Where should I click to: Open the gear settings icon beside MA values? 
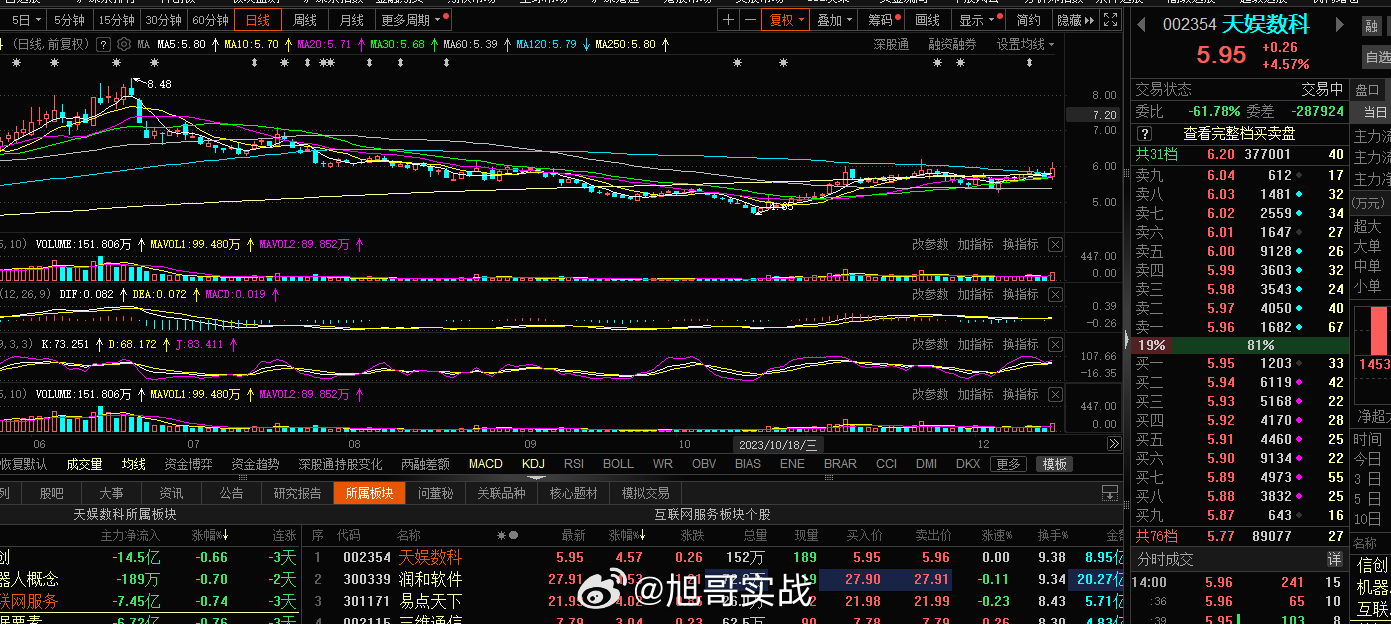click(x=125, y=43)
